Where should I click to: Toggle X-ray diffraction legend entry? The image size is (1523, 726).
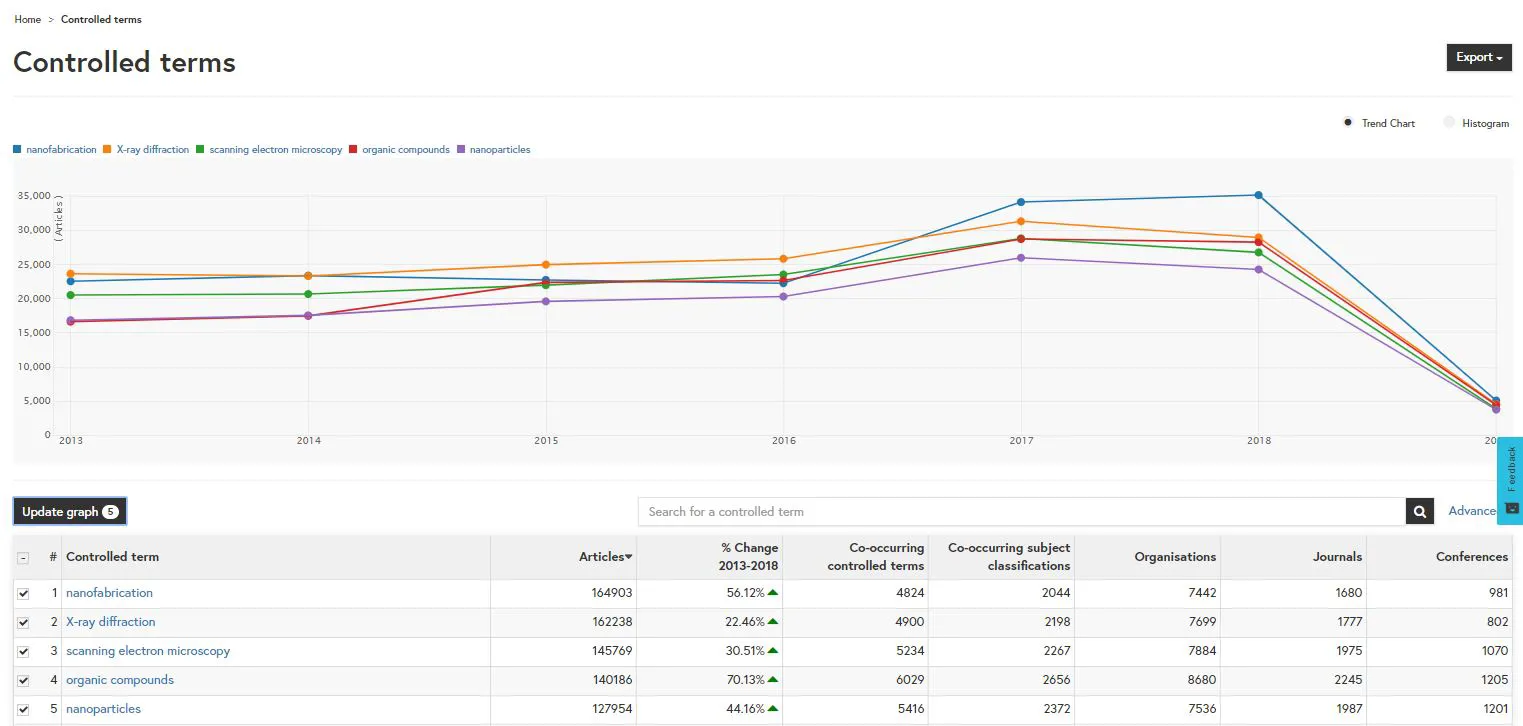click(x=152, y=150)
